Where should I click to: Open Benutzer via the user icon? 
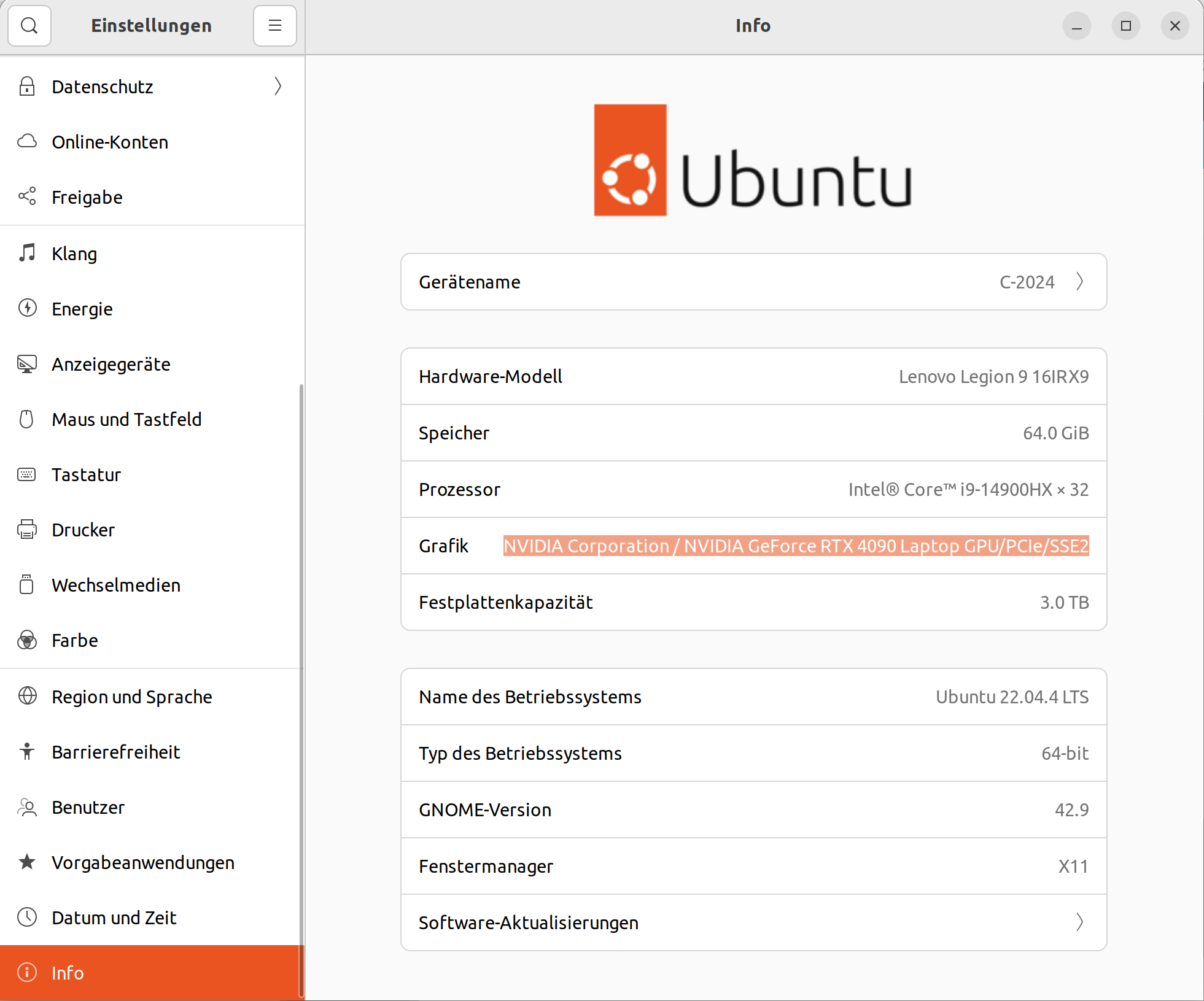(x=27, y=807)
